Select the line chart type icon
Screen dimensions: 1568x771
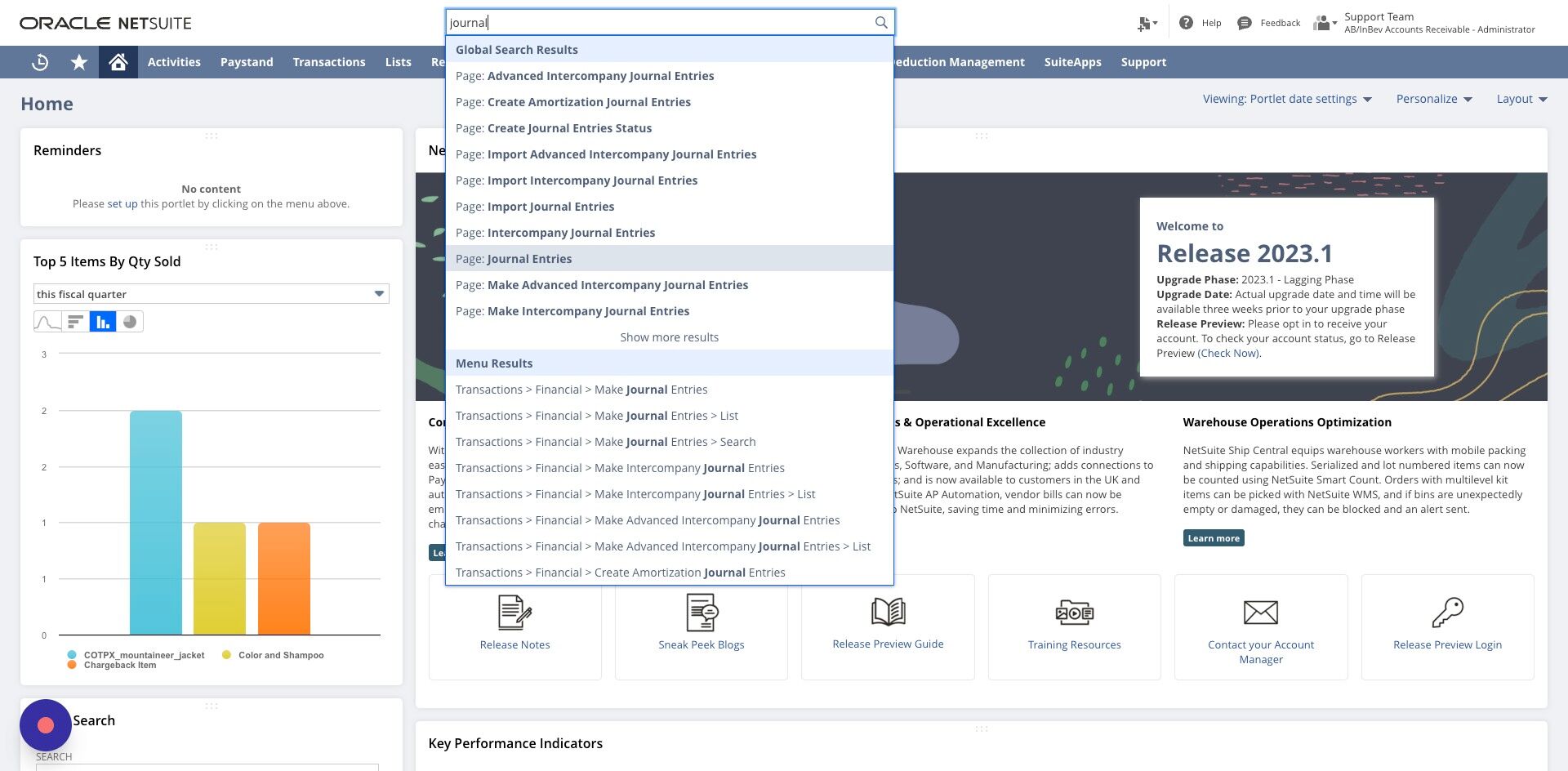(x=47, y=322)
